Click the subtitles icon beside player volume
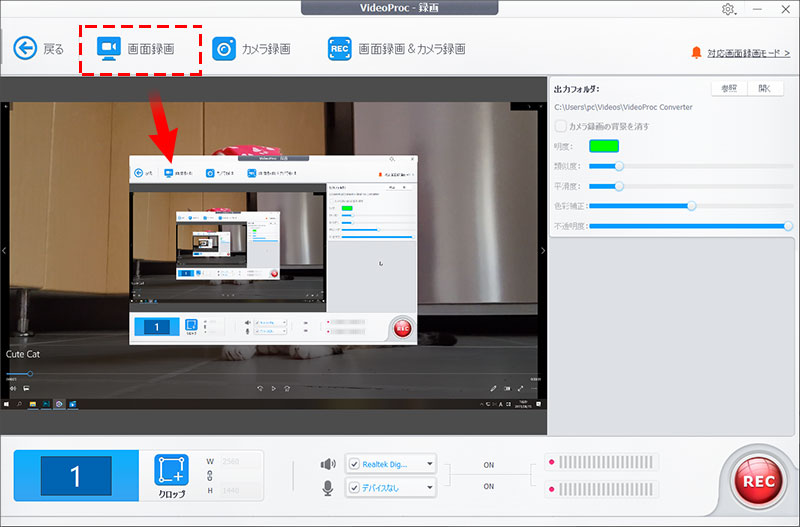800x527 pixels. (26, 389)
